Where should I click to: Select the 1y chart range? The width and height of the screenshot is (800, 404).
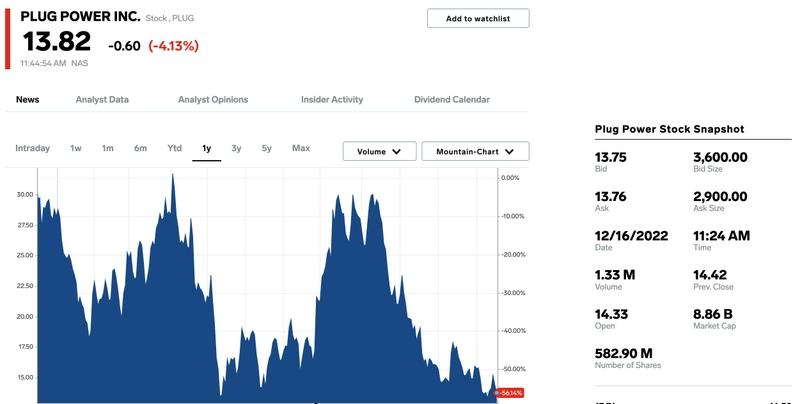pos(207,148)
